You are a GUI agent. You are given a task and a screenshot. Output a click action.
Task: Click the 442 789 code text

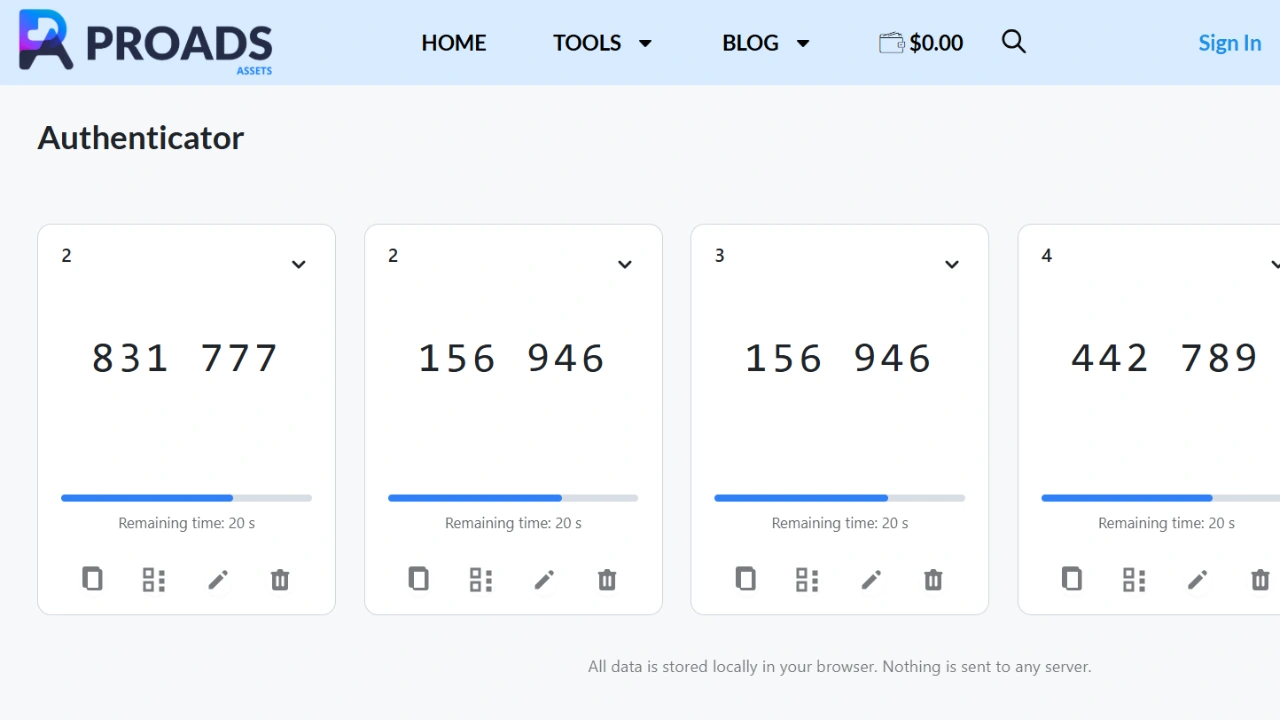coord(1164,358)
